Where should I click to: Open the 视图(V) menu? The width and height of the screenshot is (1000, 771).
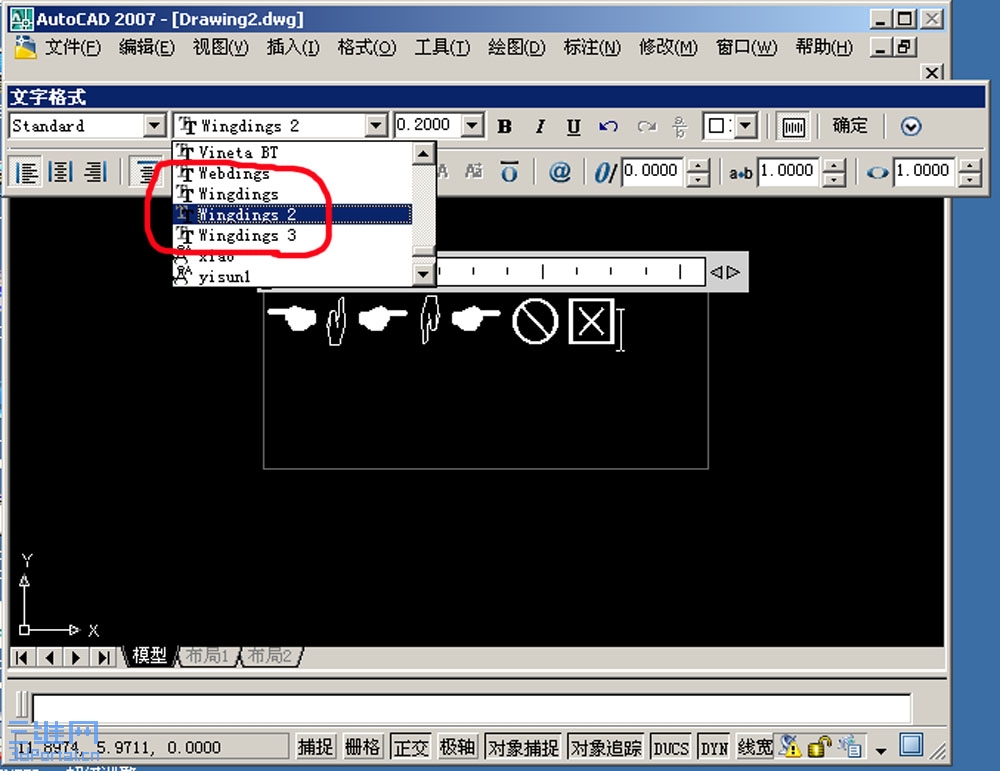pos(221,48)
